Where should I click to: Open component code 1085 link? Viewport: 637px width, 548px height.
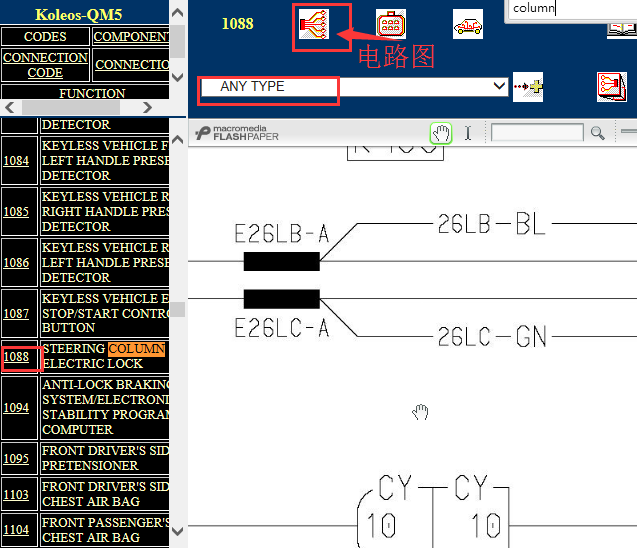(16, 212)
